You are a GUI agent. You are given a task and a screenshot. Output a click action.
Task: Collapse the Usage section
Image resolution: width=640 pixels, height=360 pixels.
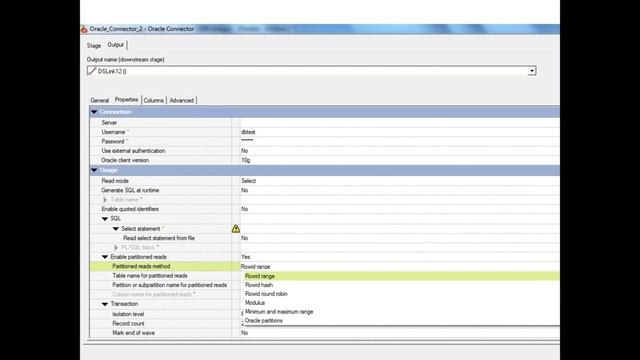tap(94, 170)
